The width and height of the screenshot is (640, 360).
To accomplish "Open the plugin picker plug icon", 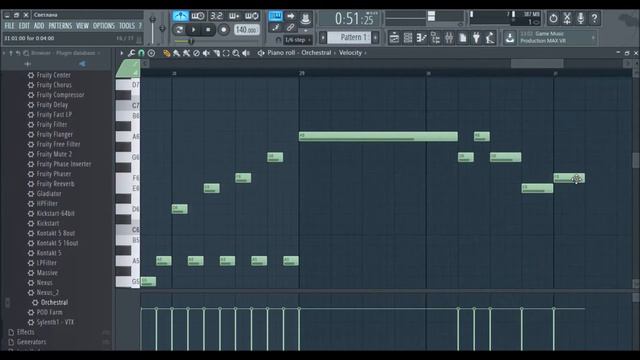I will point(476,38).
